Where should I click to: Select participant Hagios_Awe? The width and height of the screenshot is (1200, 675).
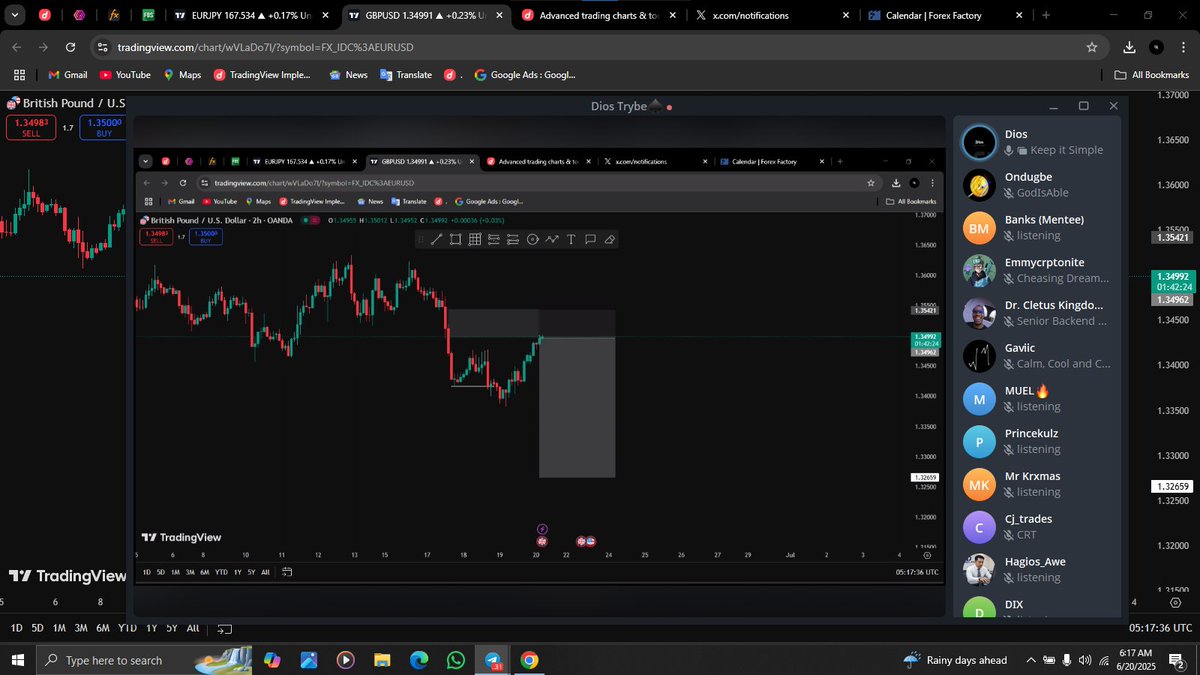1038,570
